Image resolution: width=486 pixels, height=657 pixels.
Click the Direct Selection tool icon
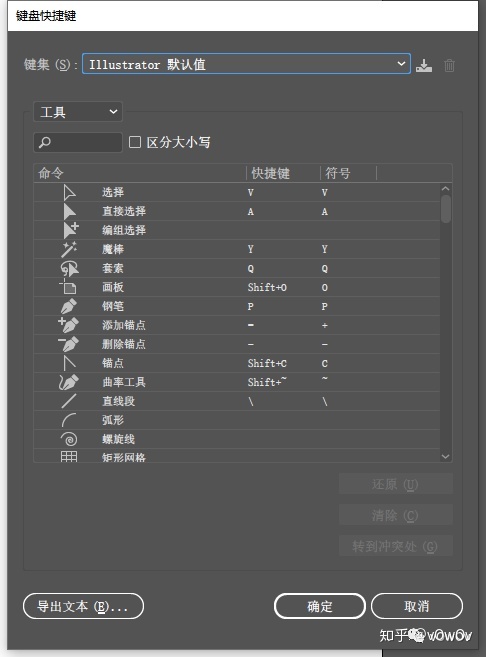69,211
